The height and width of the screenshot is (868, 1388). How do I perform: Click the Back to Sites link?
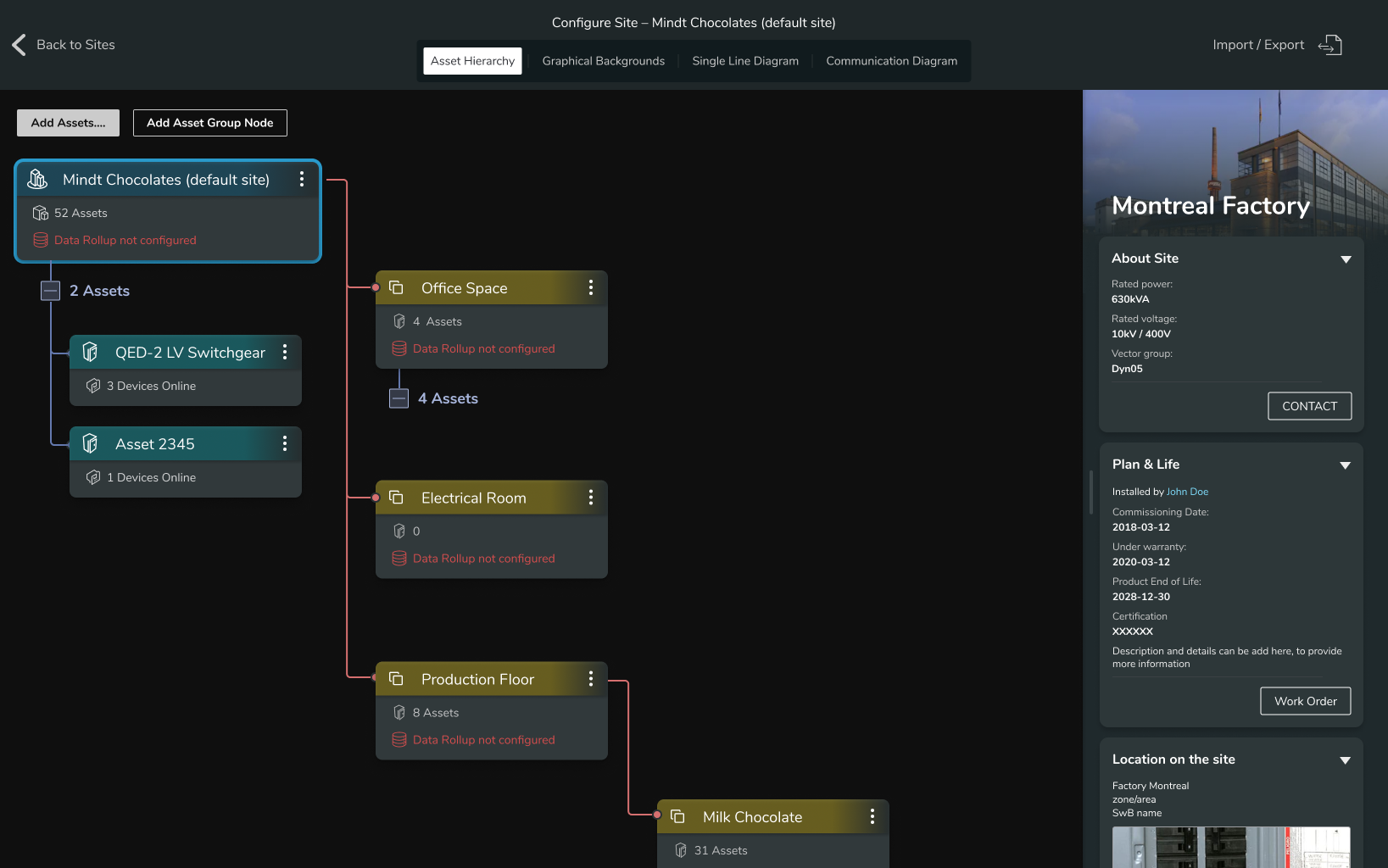coord(75,45)
